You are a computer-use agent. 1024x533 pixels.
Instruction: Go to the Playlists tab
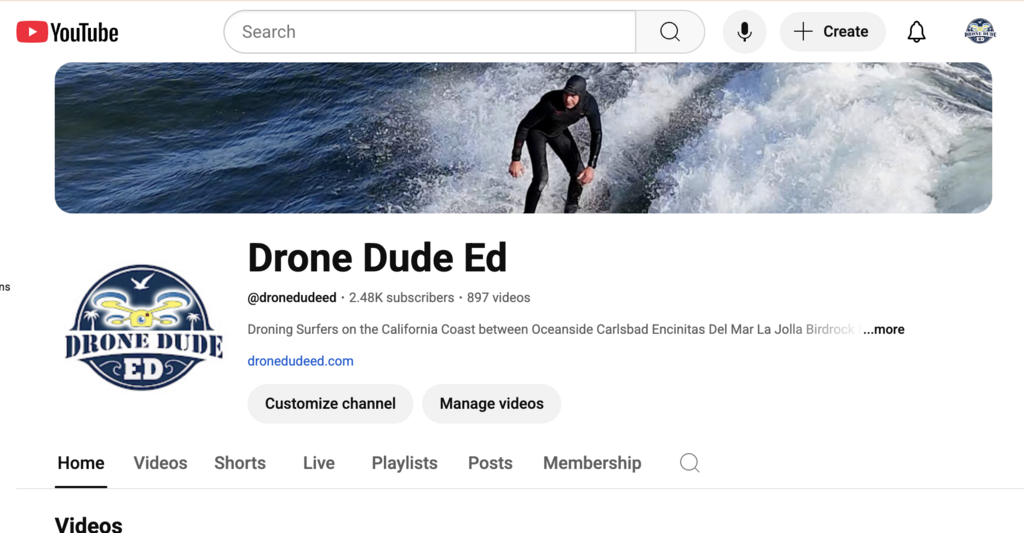point(404,463)
